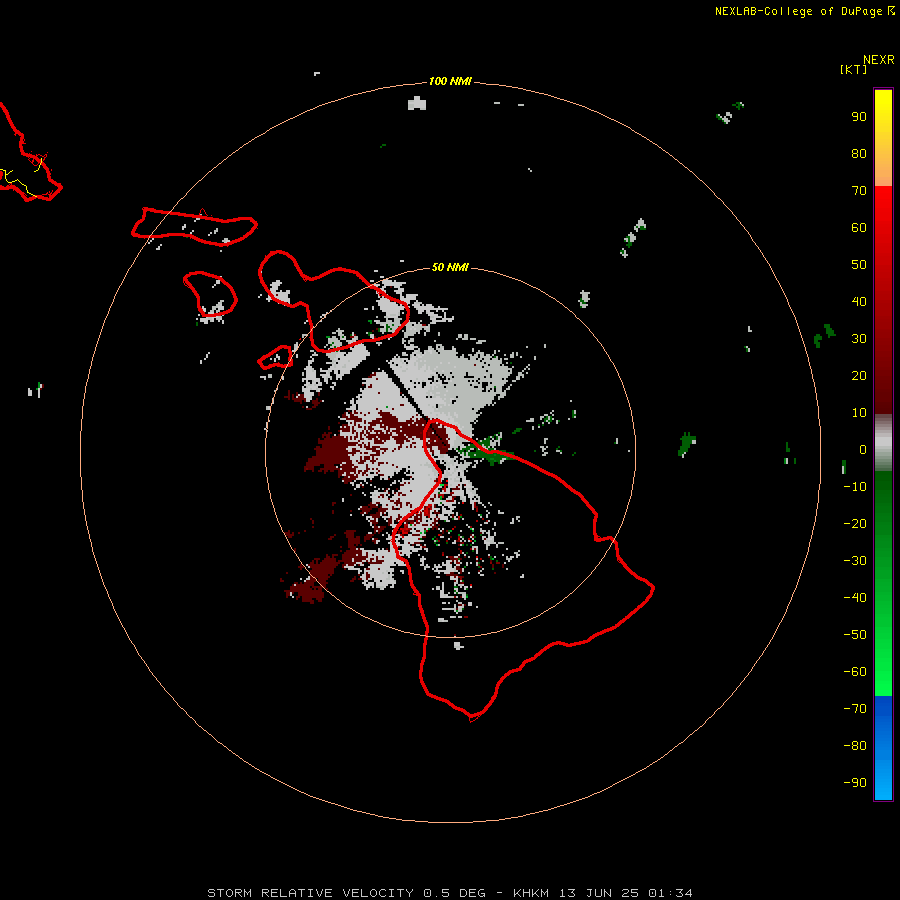Image resolution: width=900 pixels, height=900 pixels.
Task: Click the -60 value on velocity scale
Action: click(855, 672)
